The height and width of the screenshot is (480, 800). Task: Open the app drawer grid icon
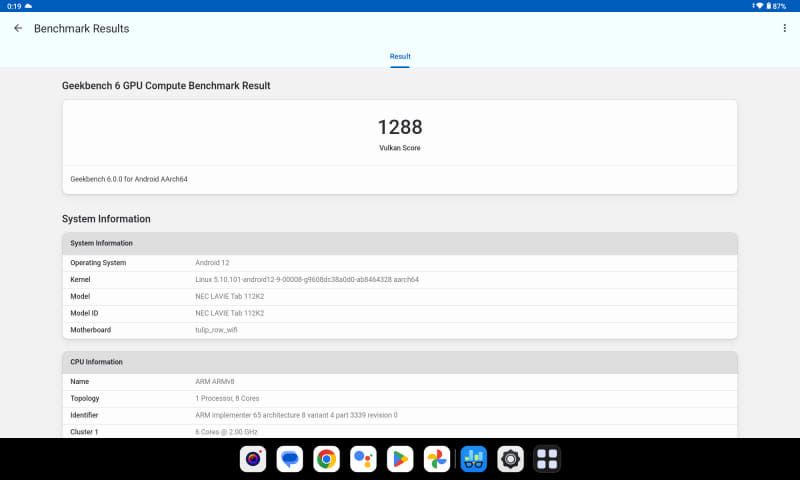547,459
